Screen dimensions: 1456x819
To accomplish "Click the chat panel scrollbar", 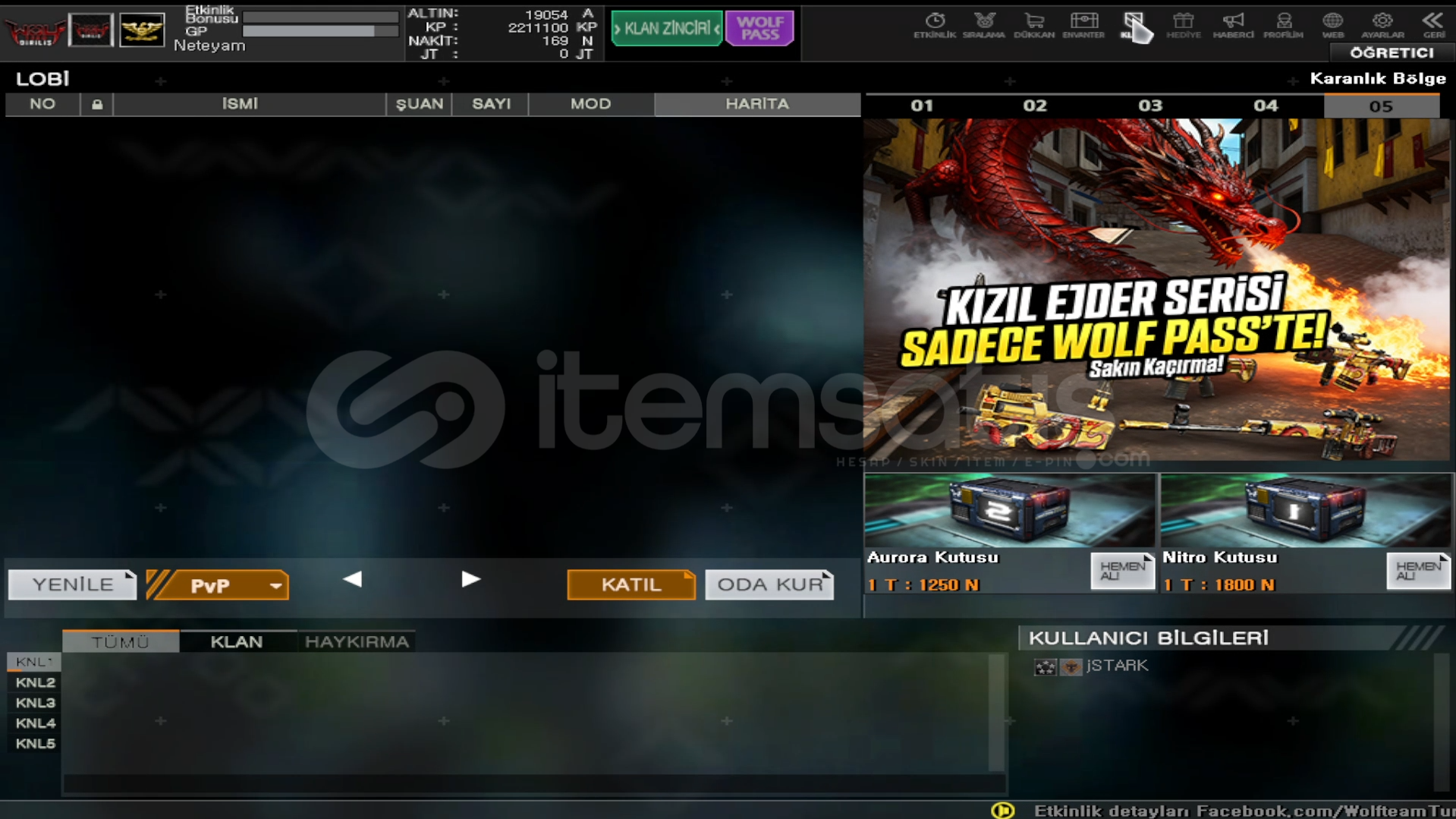I will (x=996, y=713).
